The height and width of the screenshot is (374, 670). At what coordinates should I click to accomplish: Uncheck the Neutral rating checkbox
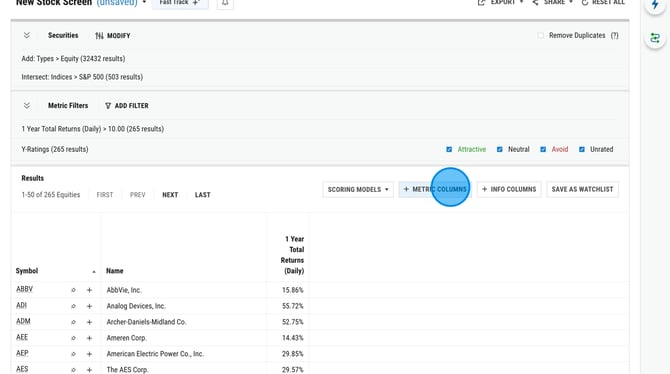pyautogui.click(x=500, y=149)
